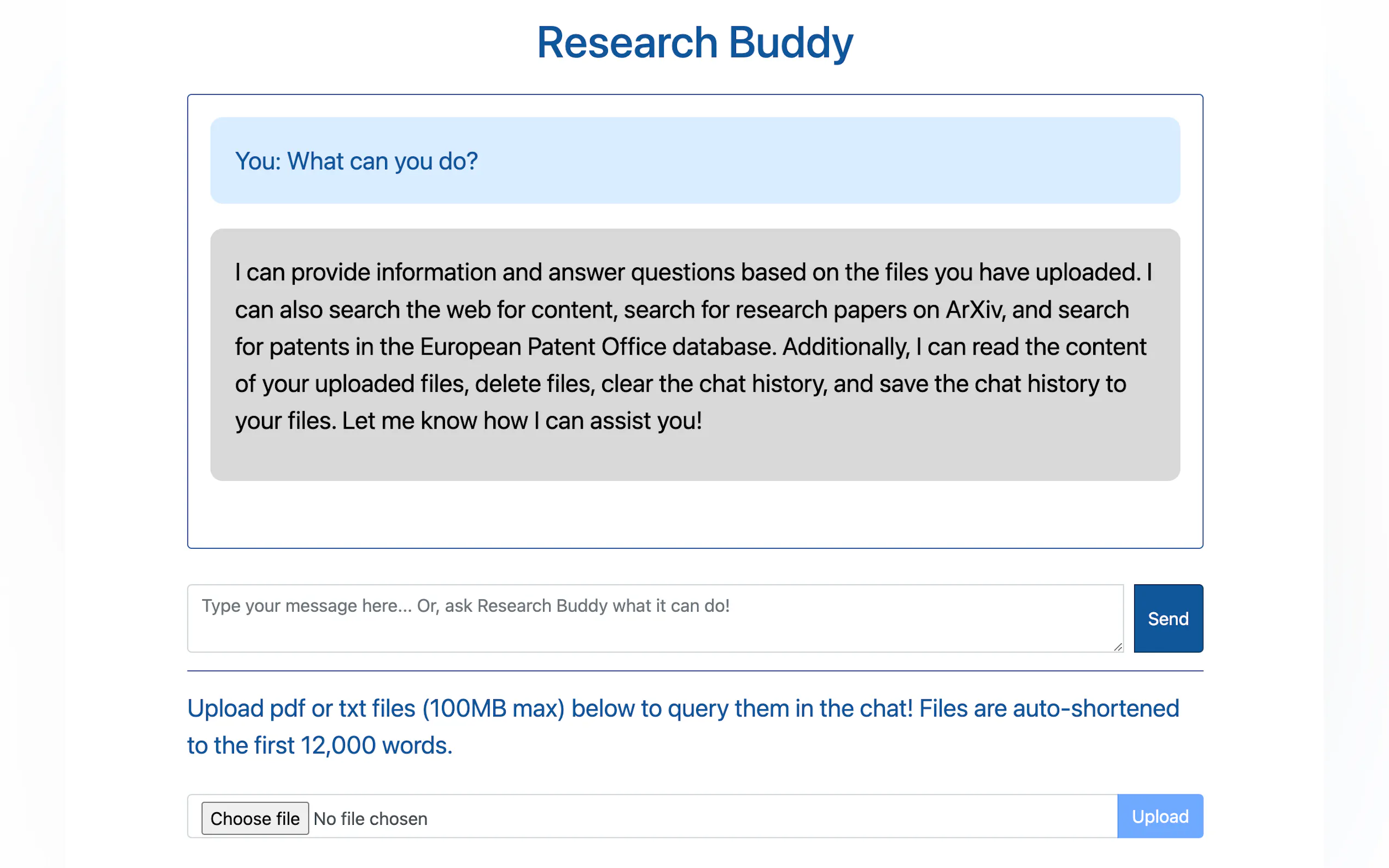Image resolution: width=1389 pixels, height=868 pixels.
Task: Click the textarea resize handle
Action: click(x=1117, y=647)
